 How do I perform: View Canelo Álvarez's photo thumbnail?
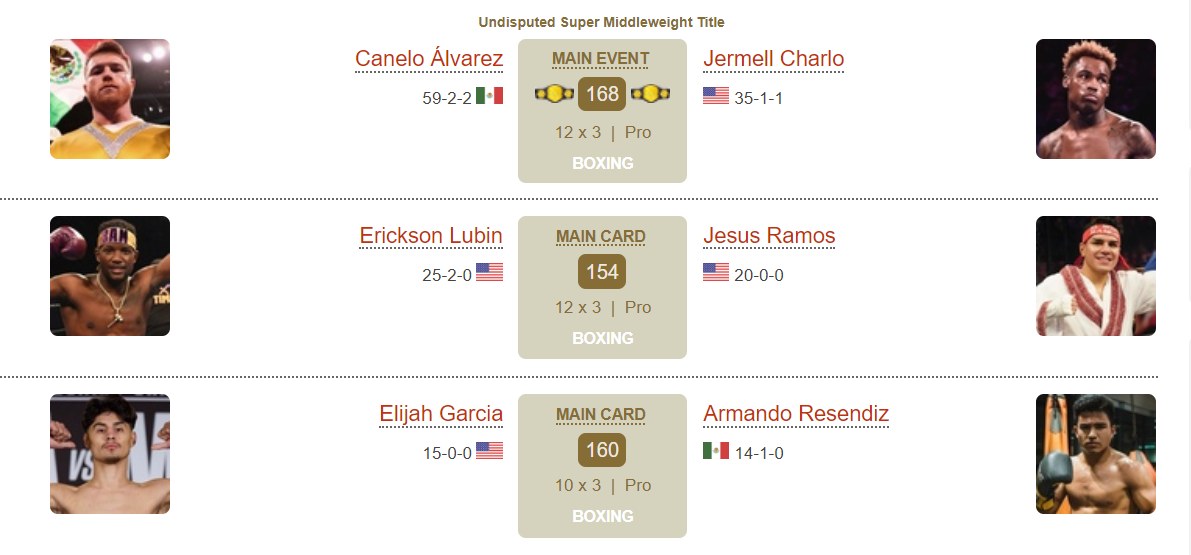coord(110,99)
